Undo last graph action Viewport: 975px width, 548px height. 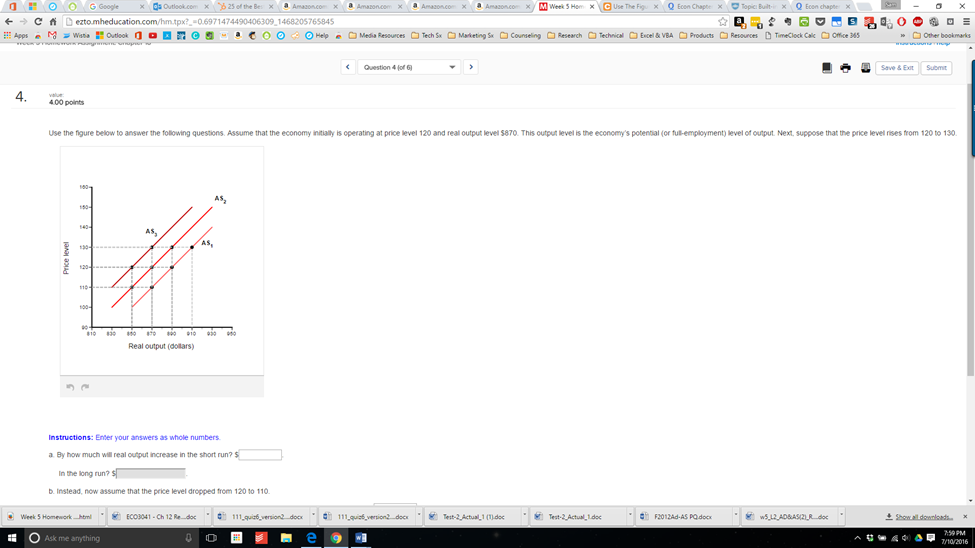click(x=70, y=387)
